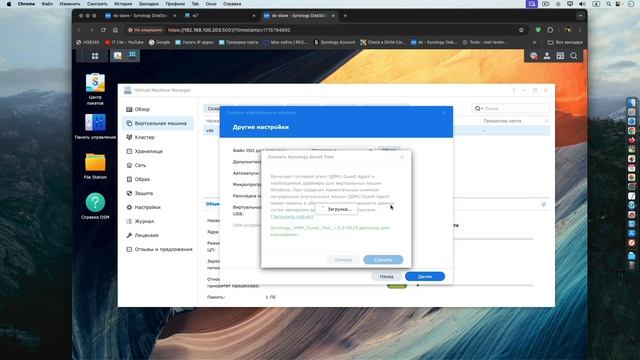Viewport: 640px width, 360px height.
Task: Open the All Bookmarks folder
Action: click(x=565, y=42)
